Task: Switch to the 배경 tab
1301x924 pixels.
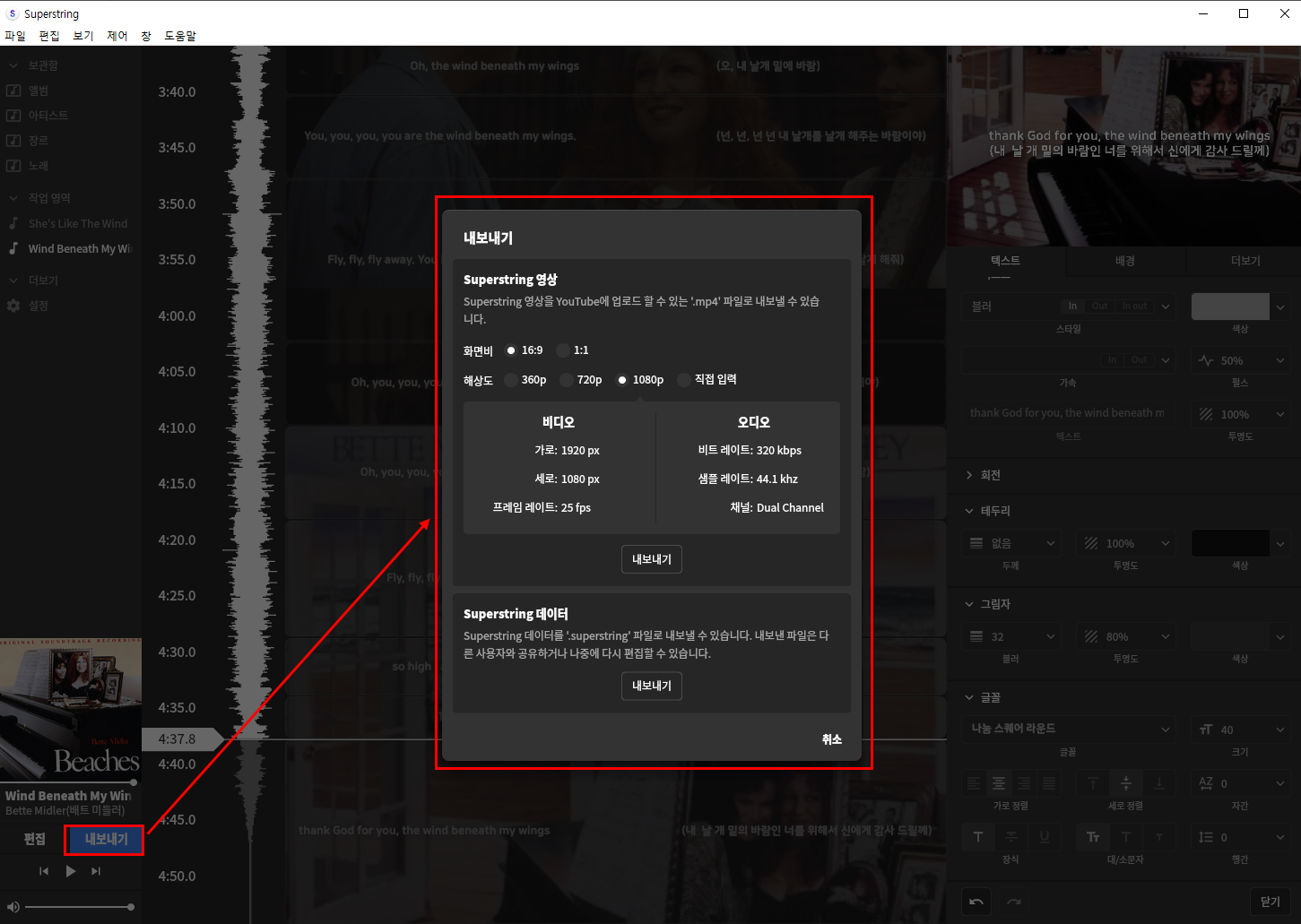Action: [1125, 261]
